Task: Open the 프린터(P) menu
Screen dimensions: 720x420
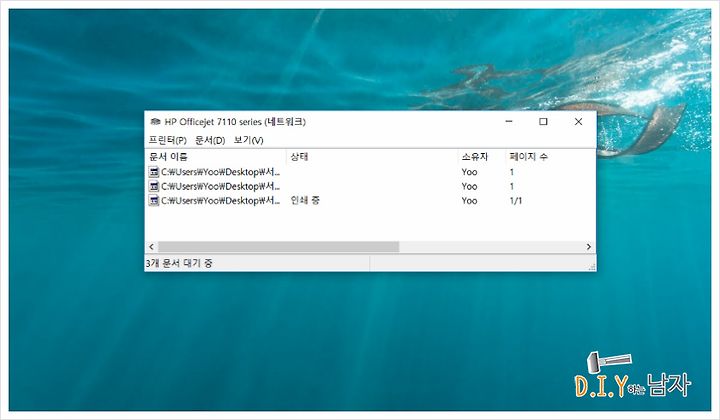Action: 167,140
